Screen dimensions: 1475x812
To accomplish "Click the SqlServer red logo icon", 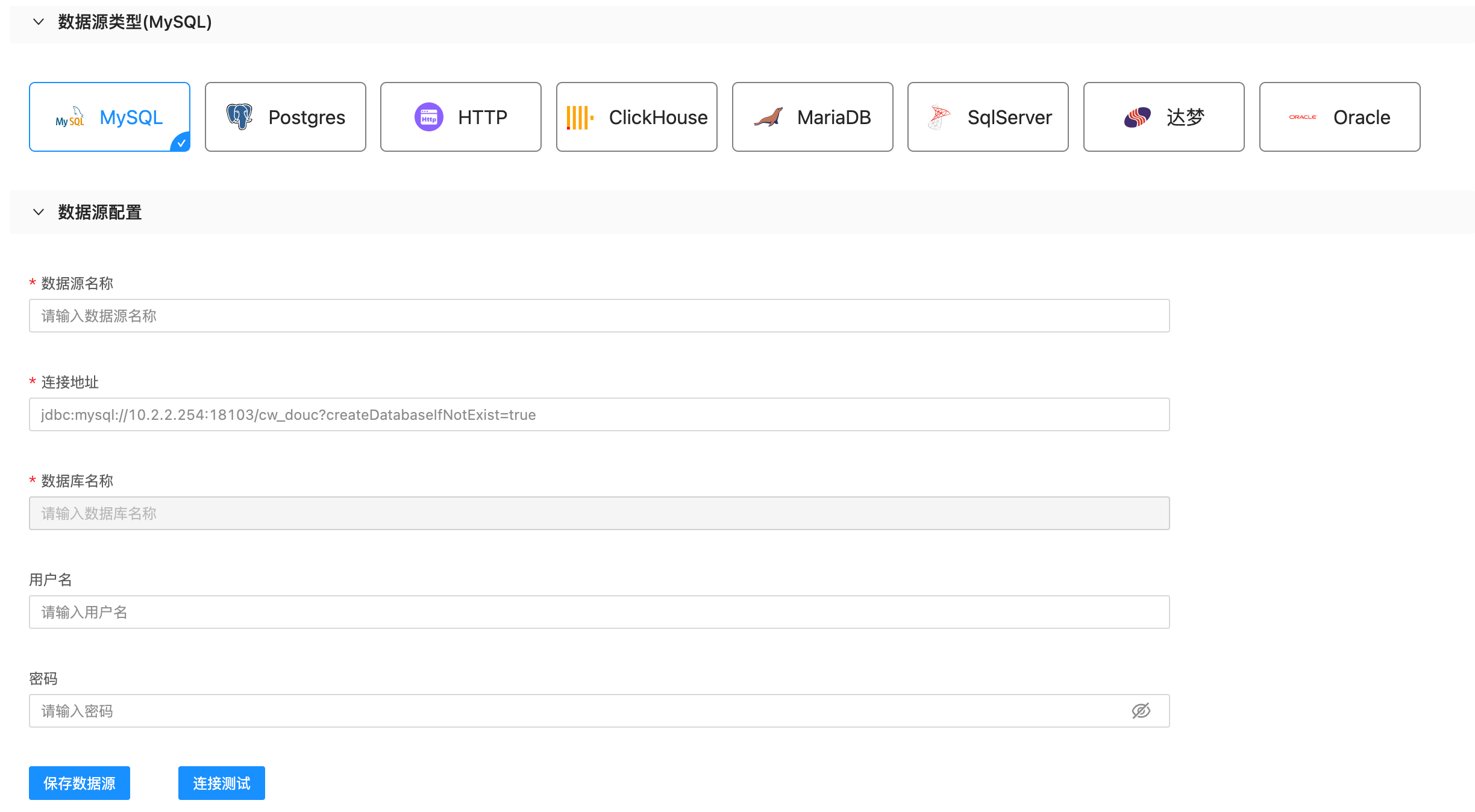I will [x=938, y=117].
